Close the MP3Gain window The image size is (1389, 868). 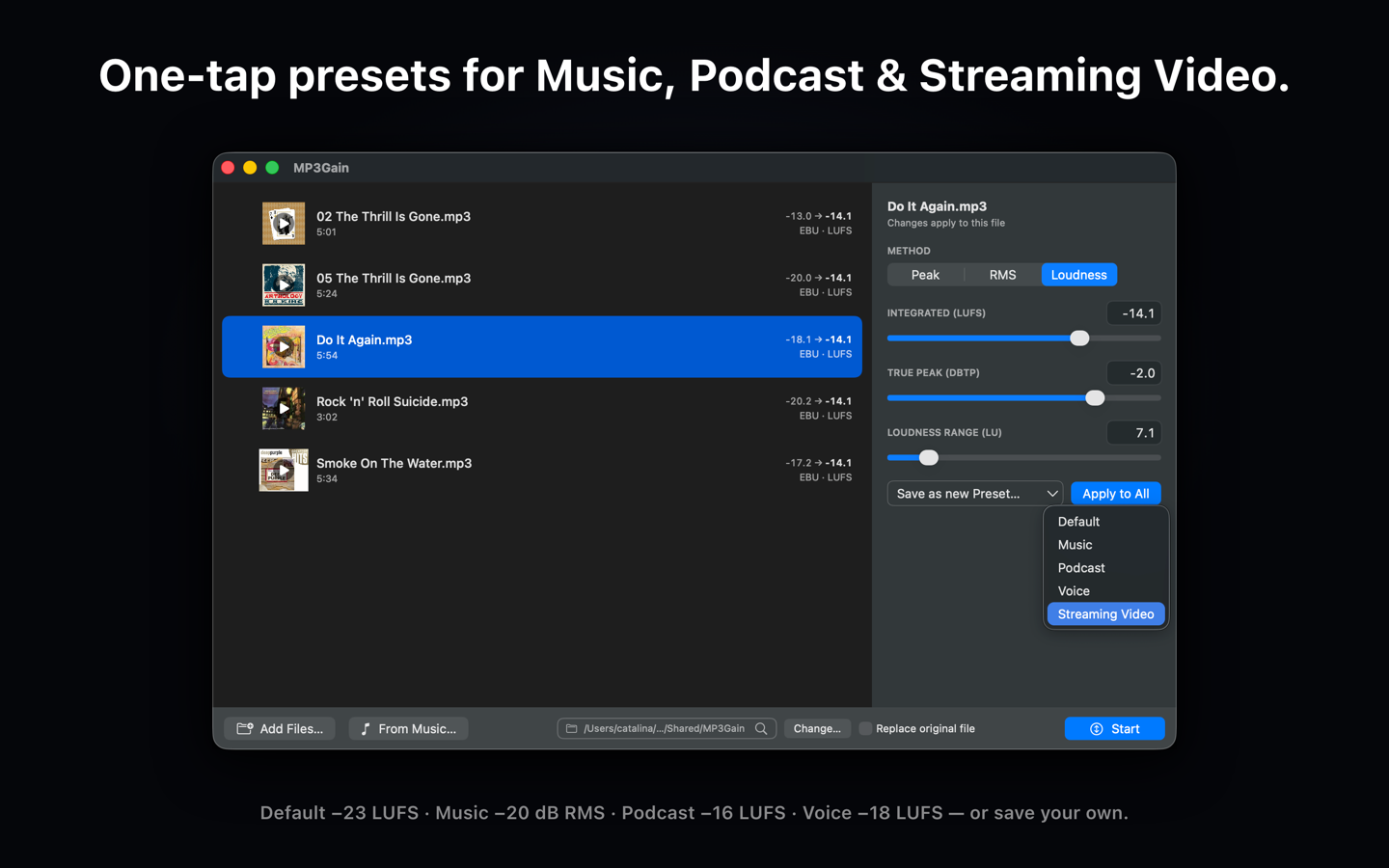tap(229, 168)
